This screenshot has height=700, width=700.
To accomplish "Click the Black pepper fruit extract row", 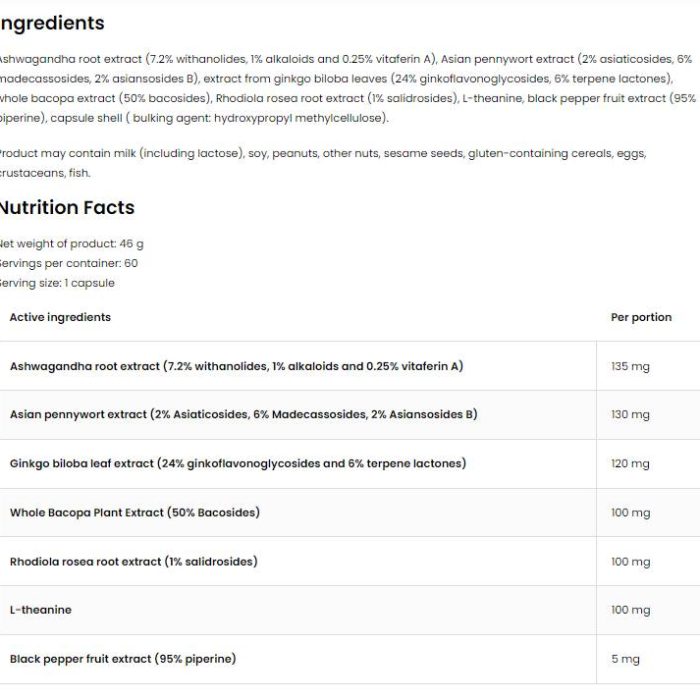I will (350, 659).
